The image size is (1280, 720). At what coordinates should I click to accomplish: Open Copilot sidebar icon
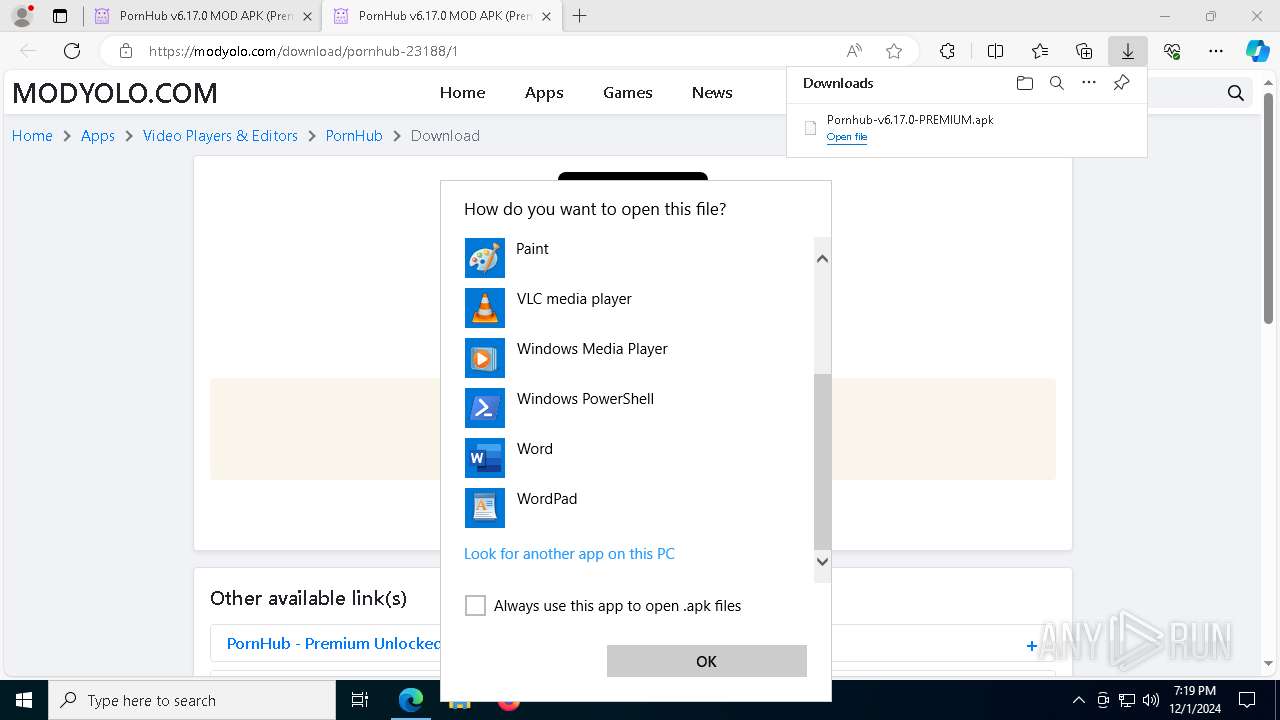click(1257, 51)
